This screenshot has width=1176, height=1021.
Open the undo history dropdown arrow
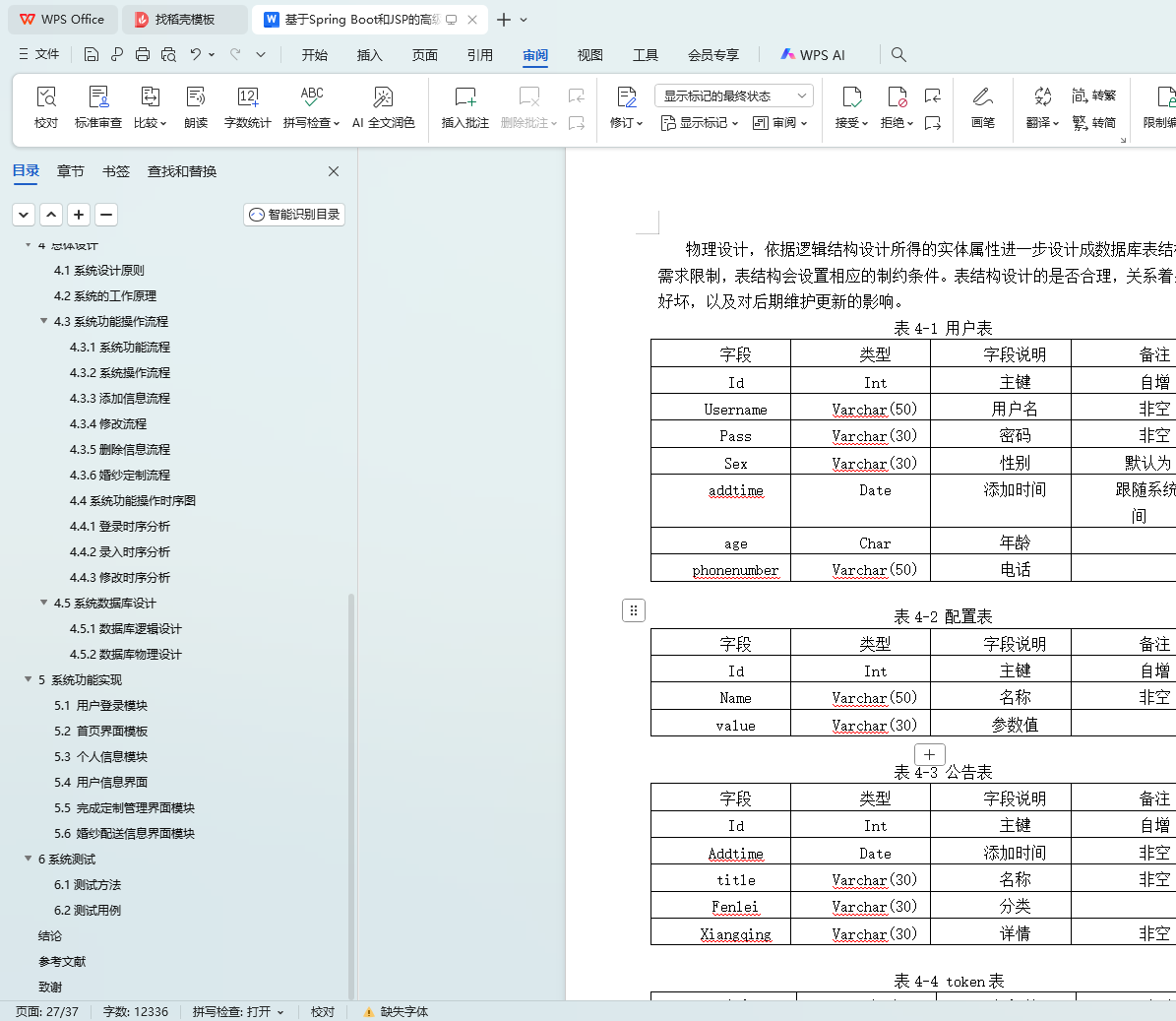pos(213,54)
